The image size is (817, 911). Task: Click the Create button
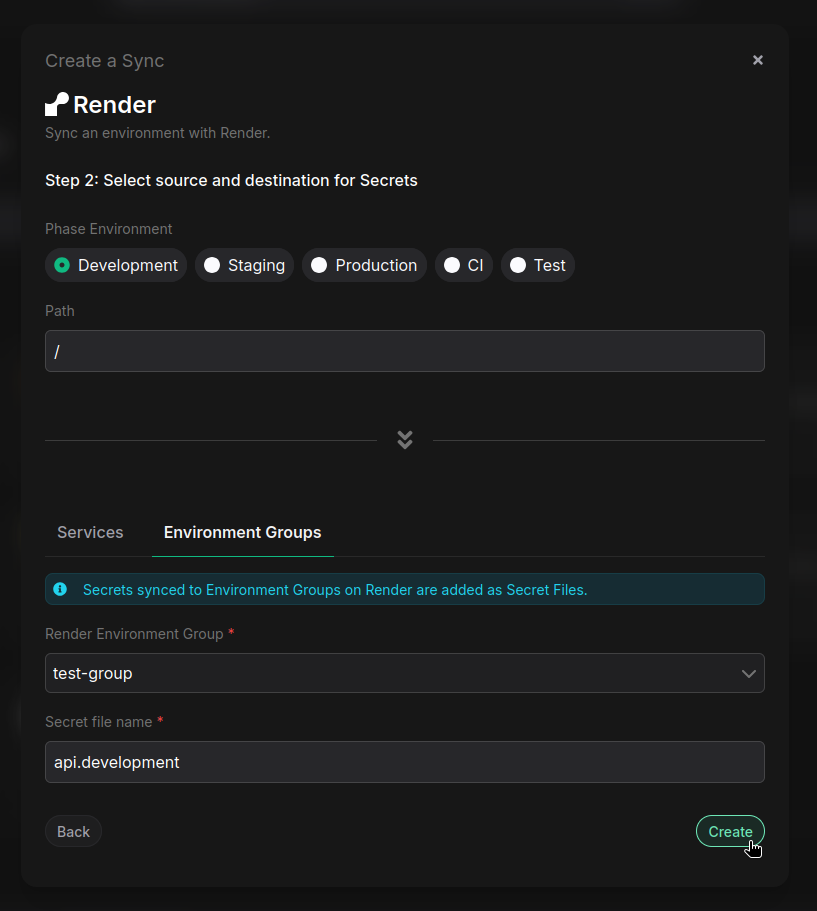click(x=730, y=831)
